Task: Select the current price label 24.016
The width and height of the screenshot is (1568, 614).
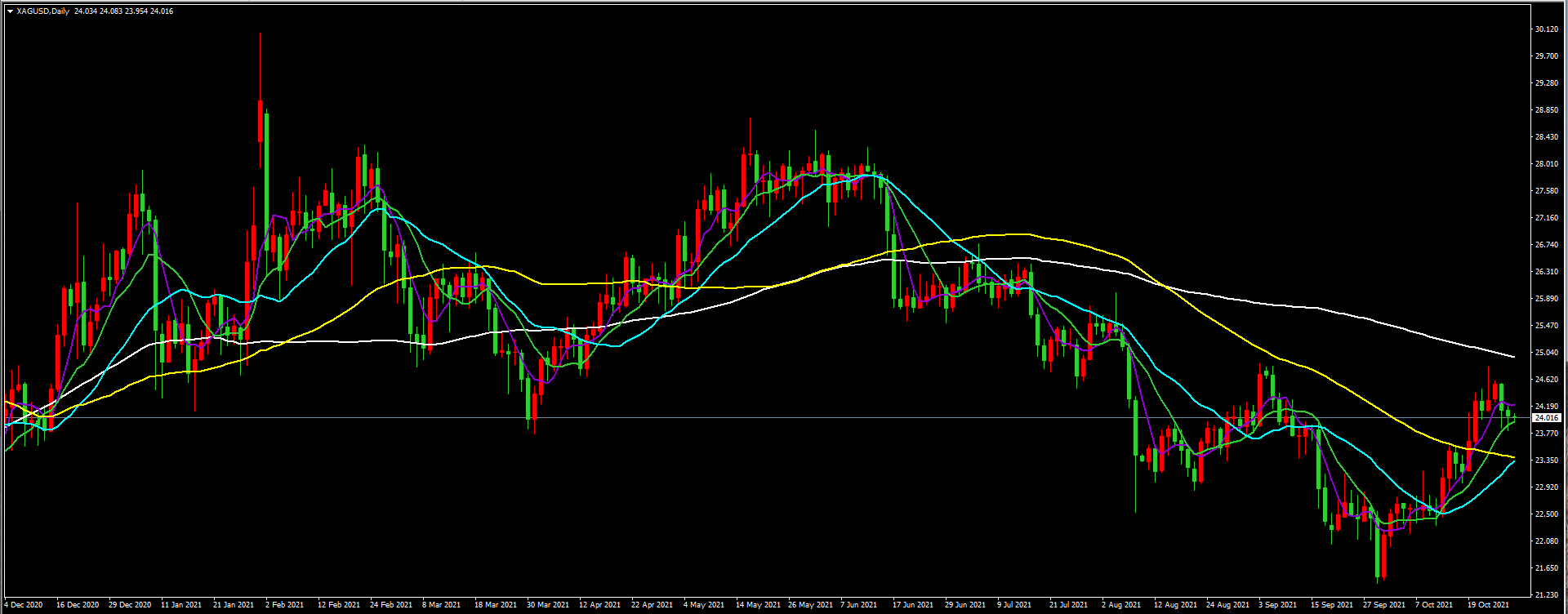Action: (1547, 418)
